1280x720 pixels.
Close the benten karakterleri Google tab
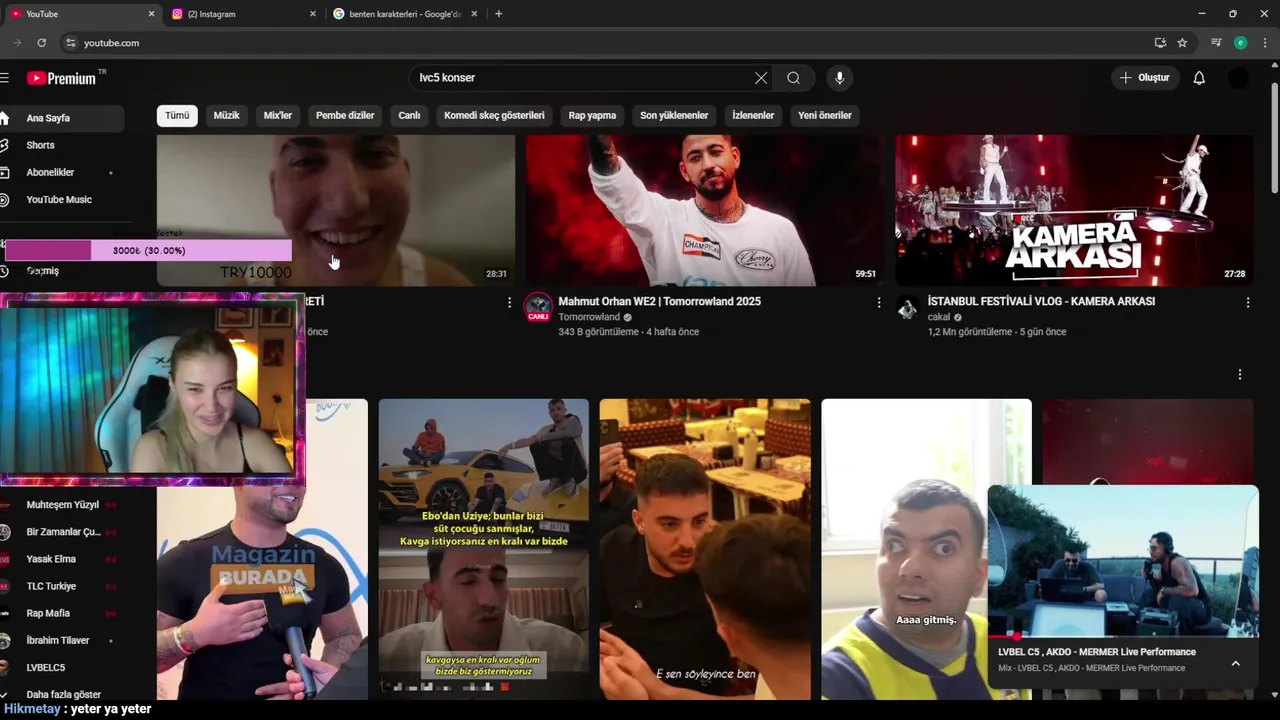(x=474, y=14)
